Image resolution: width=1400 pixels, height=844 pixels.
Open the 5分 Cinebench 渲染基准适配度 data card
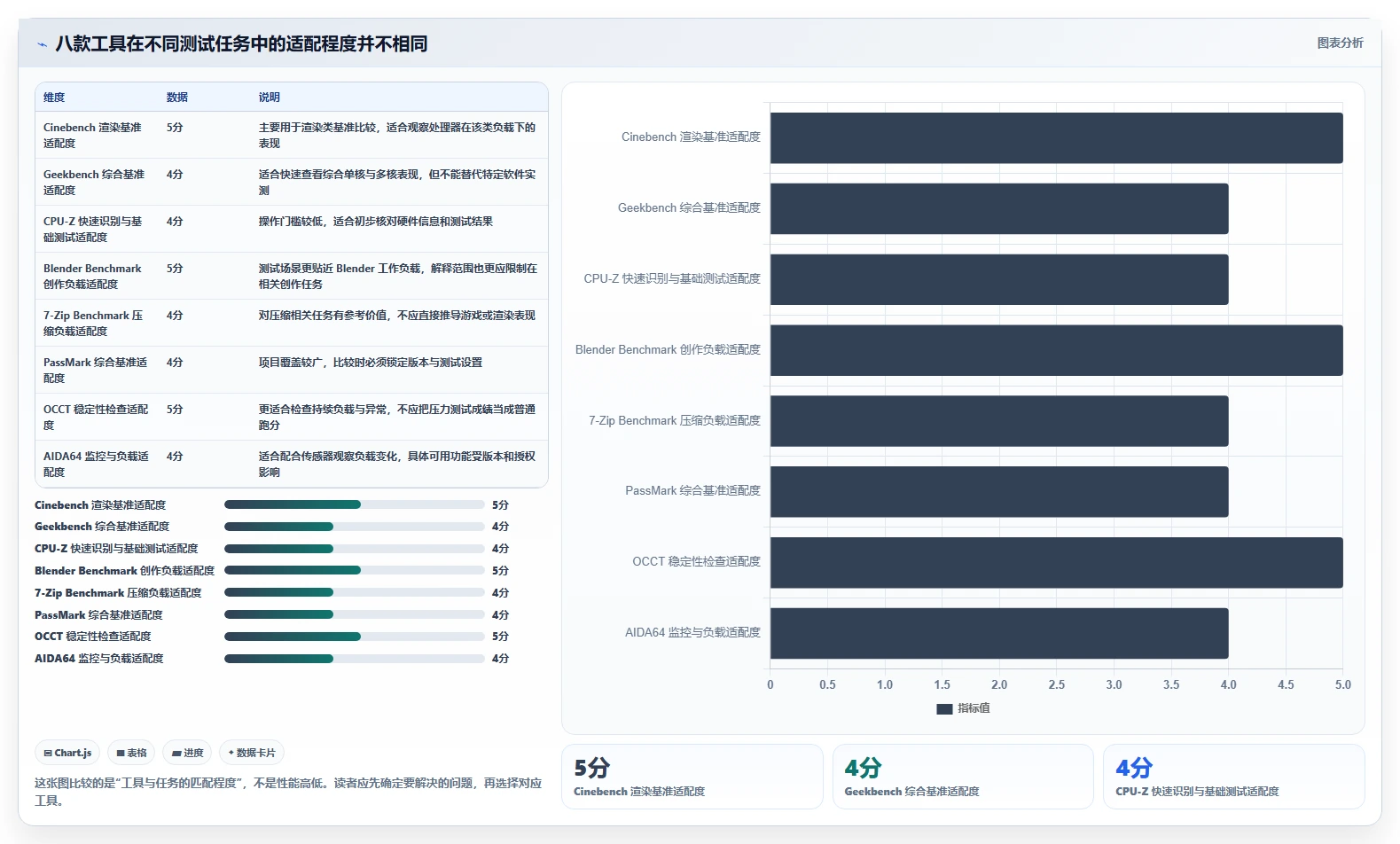coord(692,777)
